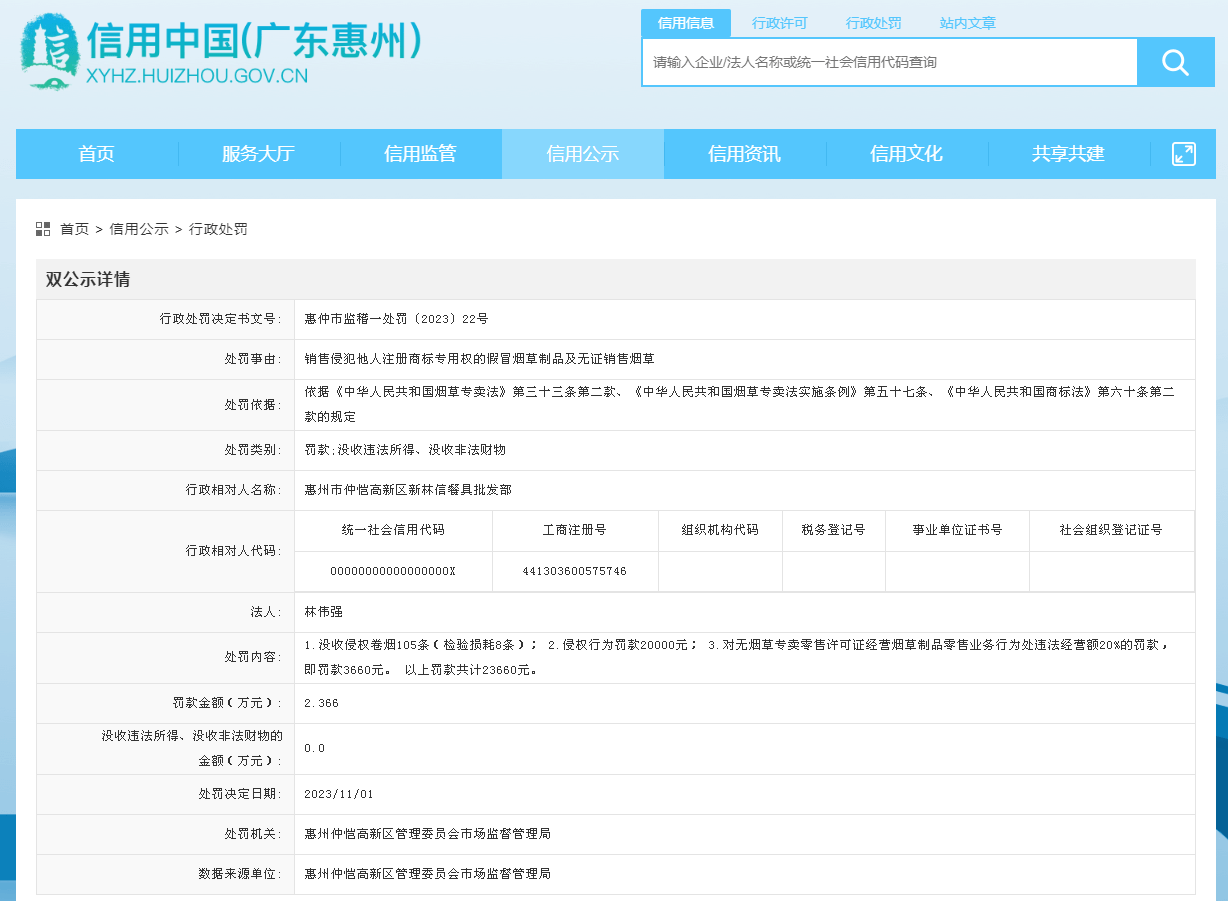Click the 信用公示 breadcrumb link

click(139, 229)
